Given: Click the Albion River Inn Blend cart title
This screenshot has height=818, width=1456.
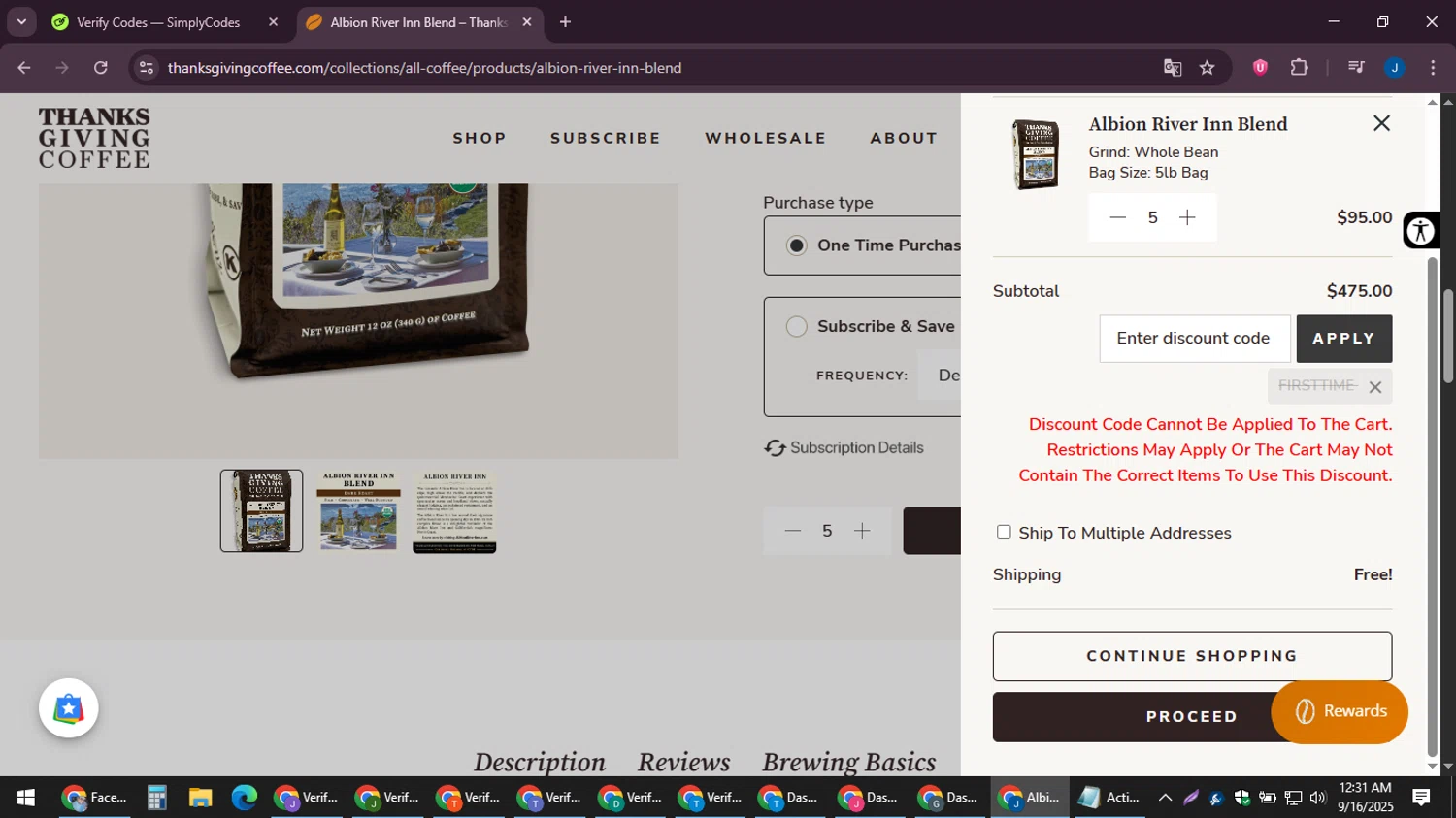Looking at the screenshot, I should 1188,124.
